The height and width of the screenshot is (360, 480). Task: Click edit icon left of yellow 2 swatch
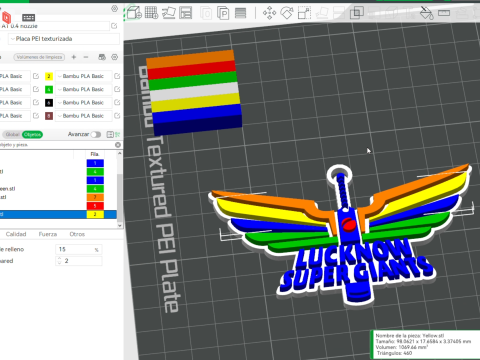pyautogui.click(x=36, y=76)
